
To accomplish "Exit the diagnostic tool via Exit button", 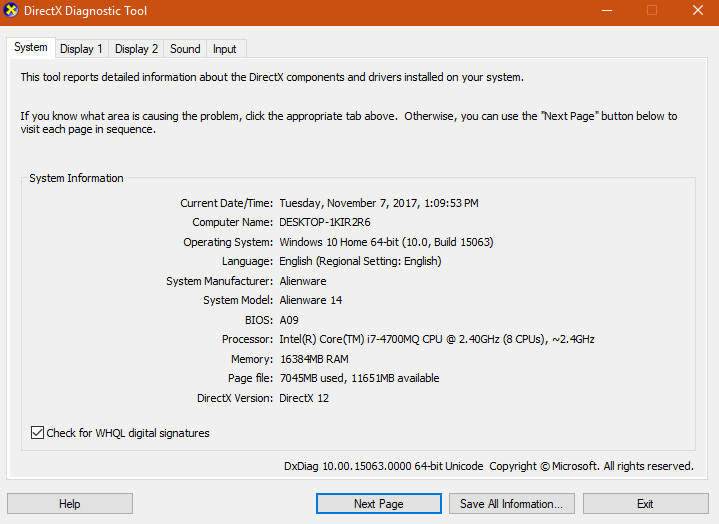I will click(x=645, y=504).
